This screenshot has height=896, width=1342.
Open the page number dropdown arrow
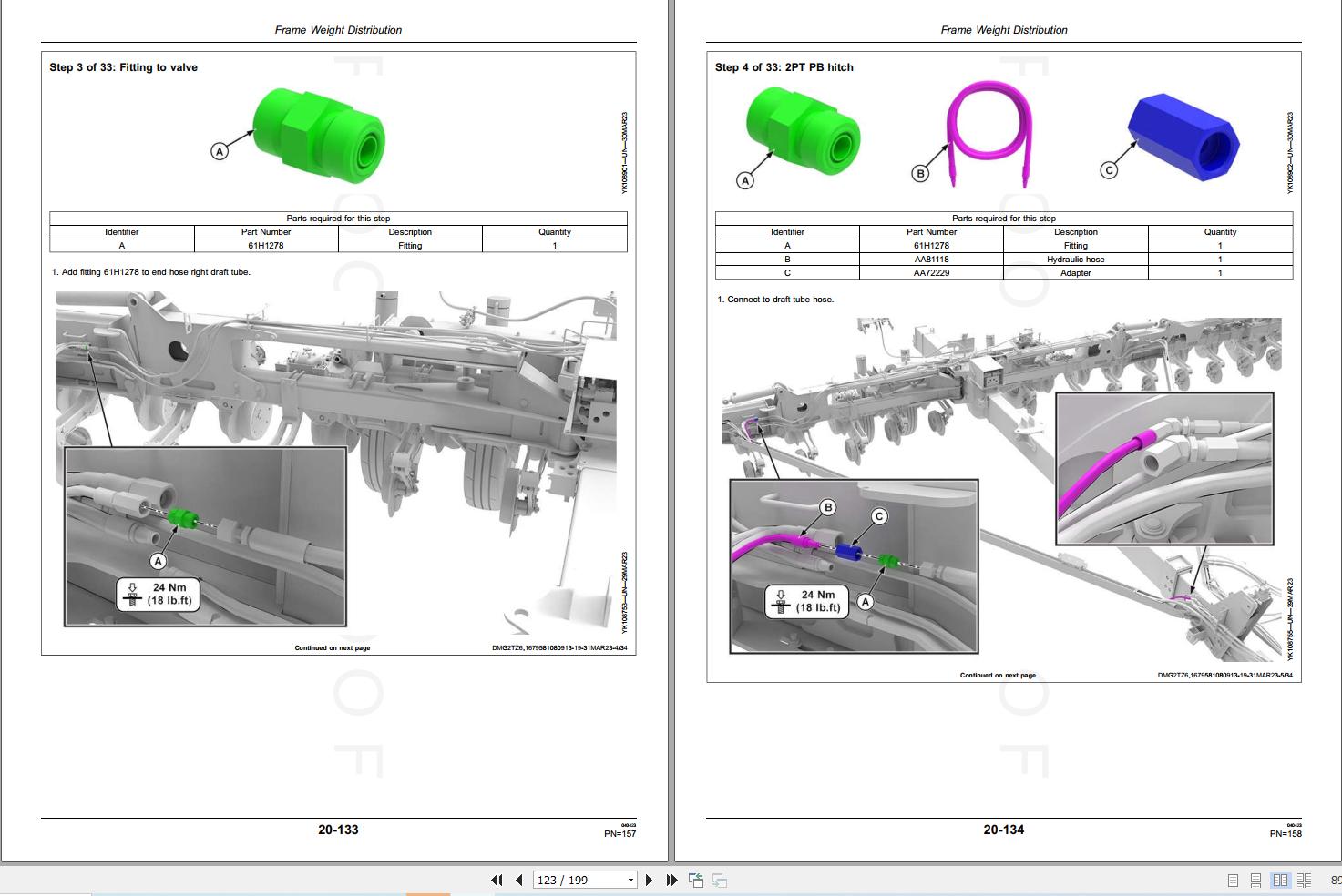tap(630, 880)
